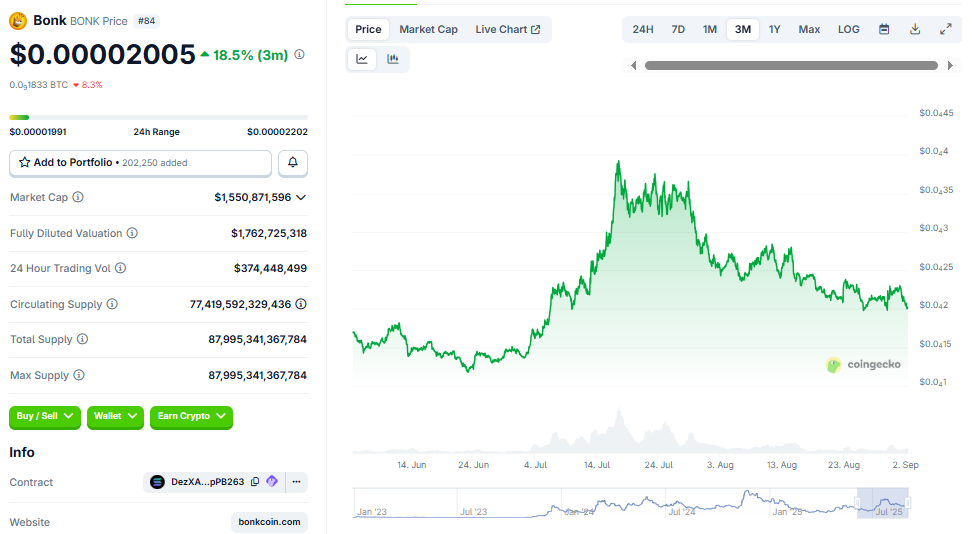
Task: Click the navigator range selection window
Action: pyautogui.click(x=883, y=502)
